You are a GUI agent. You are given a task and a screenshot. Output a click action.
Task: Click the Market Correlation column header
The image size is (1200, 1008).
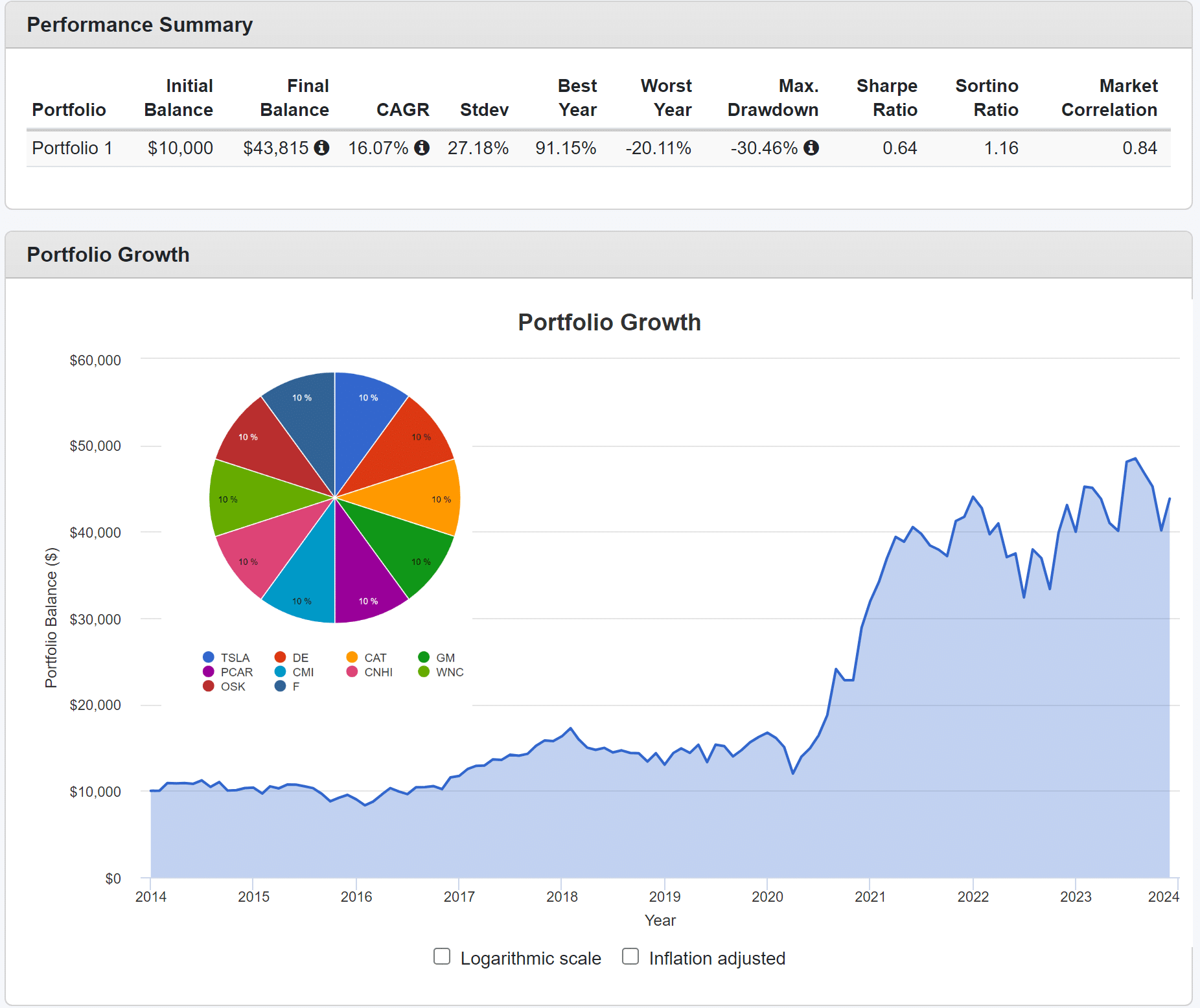coord(1109,98)
